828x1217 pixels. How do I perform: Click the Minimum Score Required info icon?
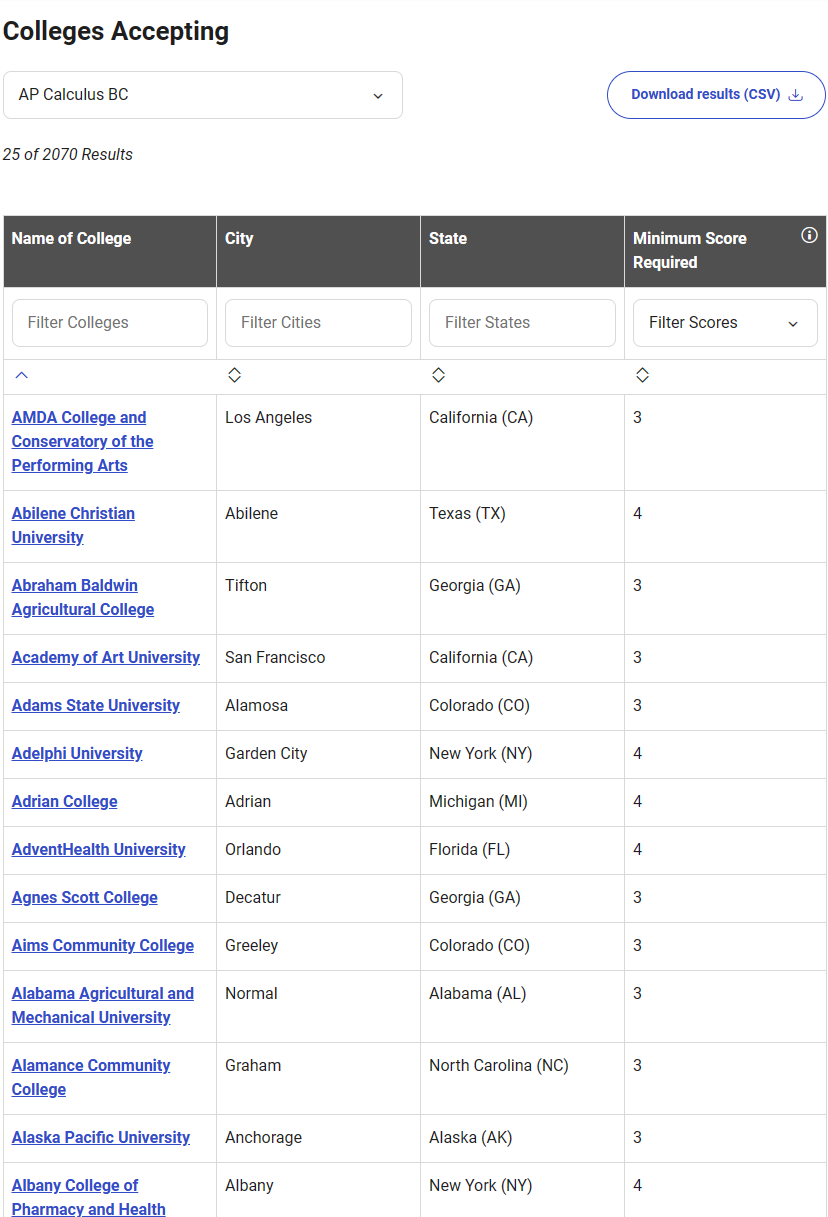809,236
